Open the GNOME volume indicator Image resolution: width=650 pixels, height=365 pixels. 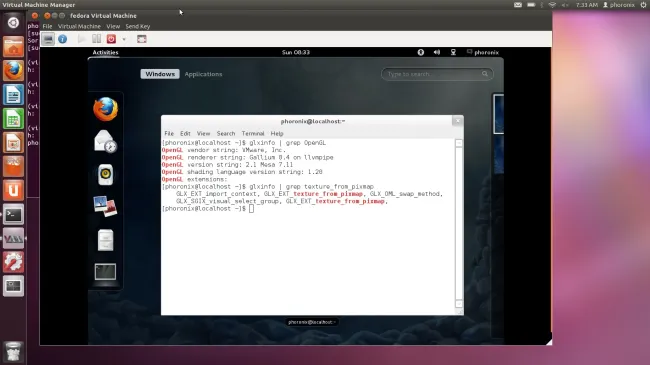(437, 52)
